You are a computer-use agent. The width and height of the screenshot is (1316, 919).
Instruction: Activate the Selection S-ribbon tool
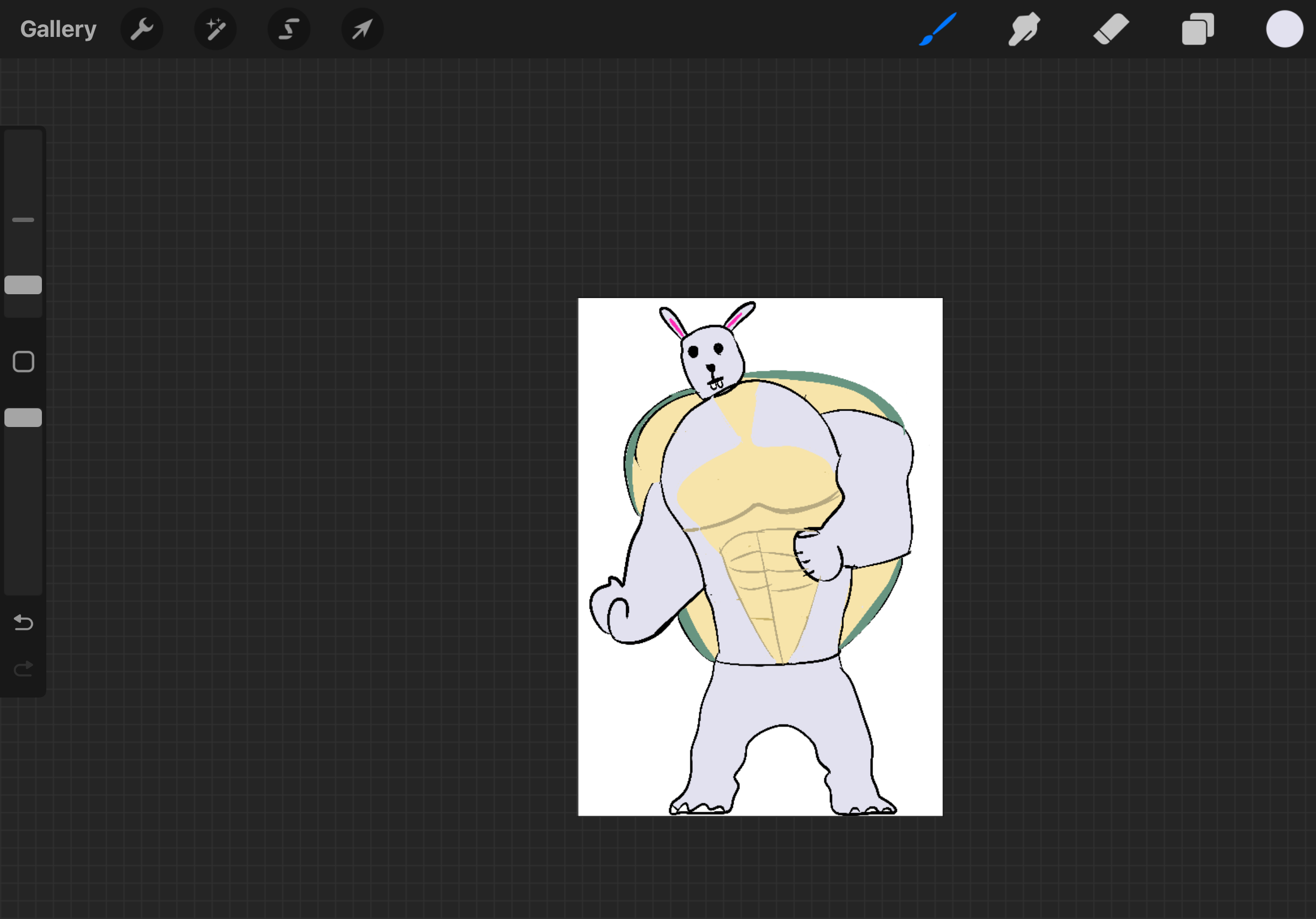[x=289, y=29]
